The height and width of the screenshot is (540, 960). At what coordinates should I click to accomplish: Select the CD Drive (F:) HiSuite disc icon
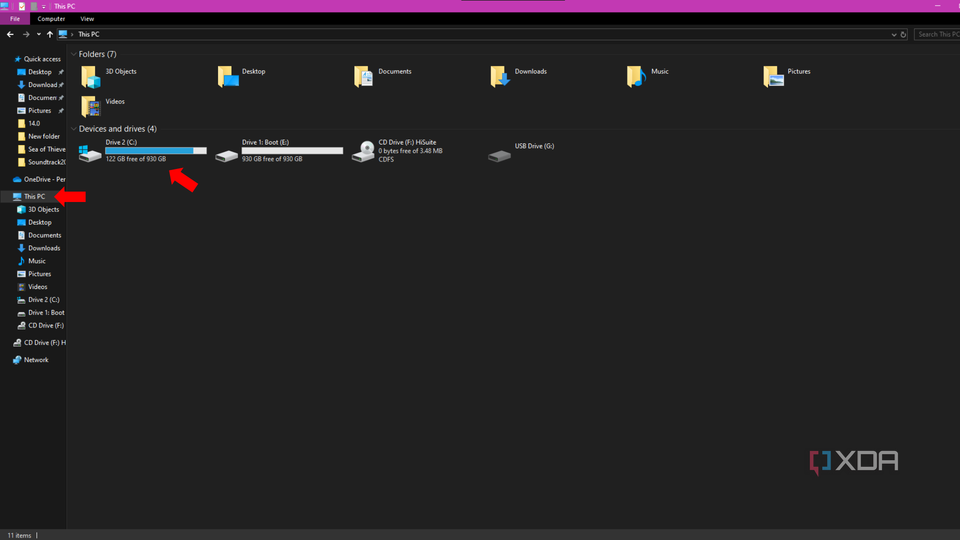363,152
